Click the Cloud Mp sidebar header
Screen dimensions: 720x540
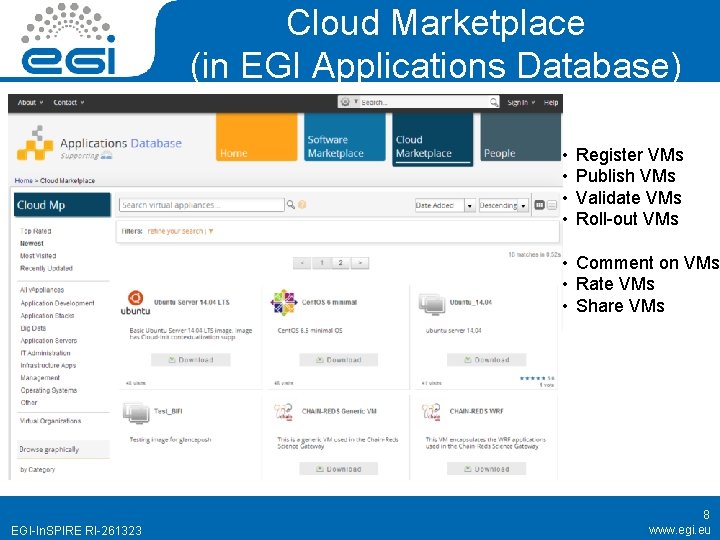pos(62,205)
